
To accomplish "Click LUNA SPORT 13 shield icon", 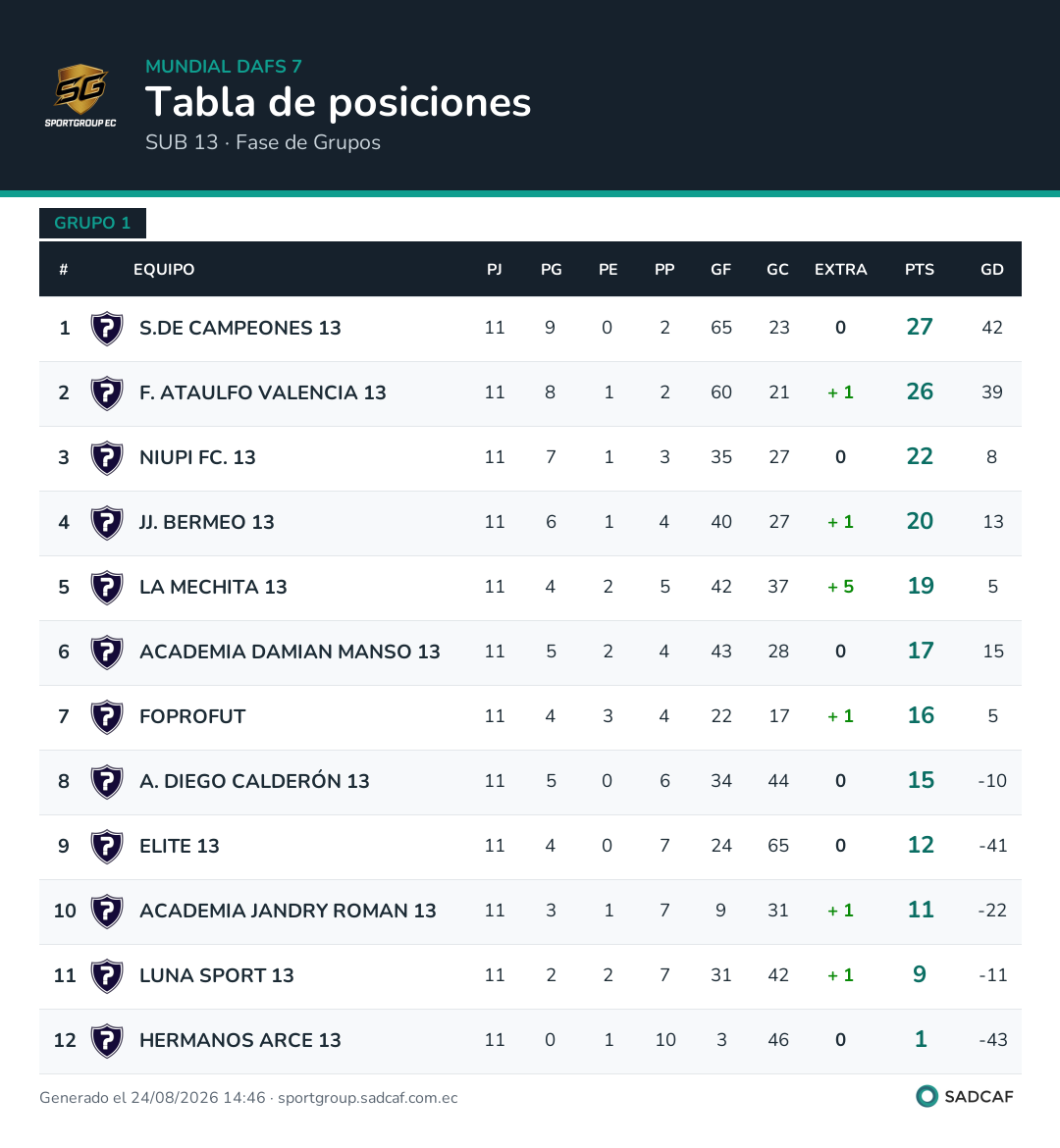I will (107, 976).
